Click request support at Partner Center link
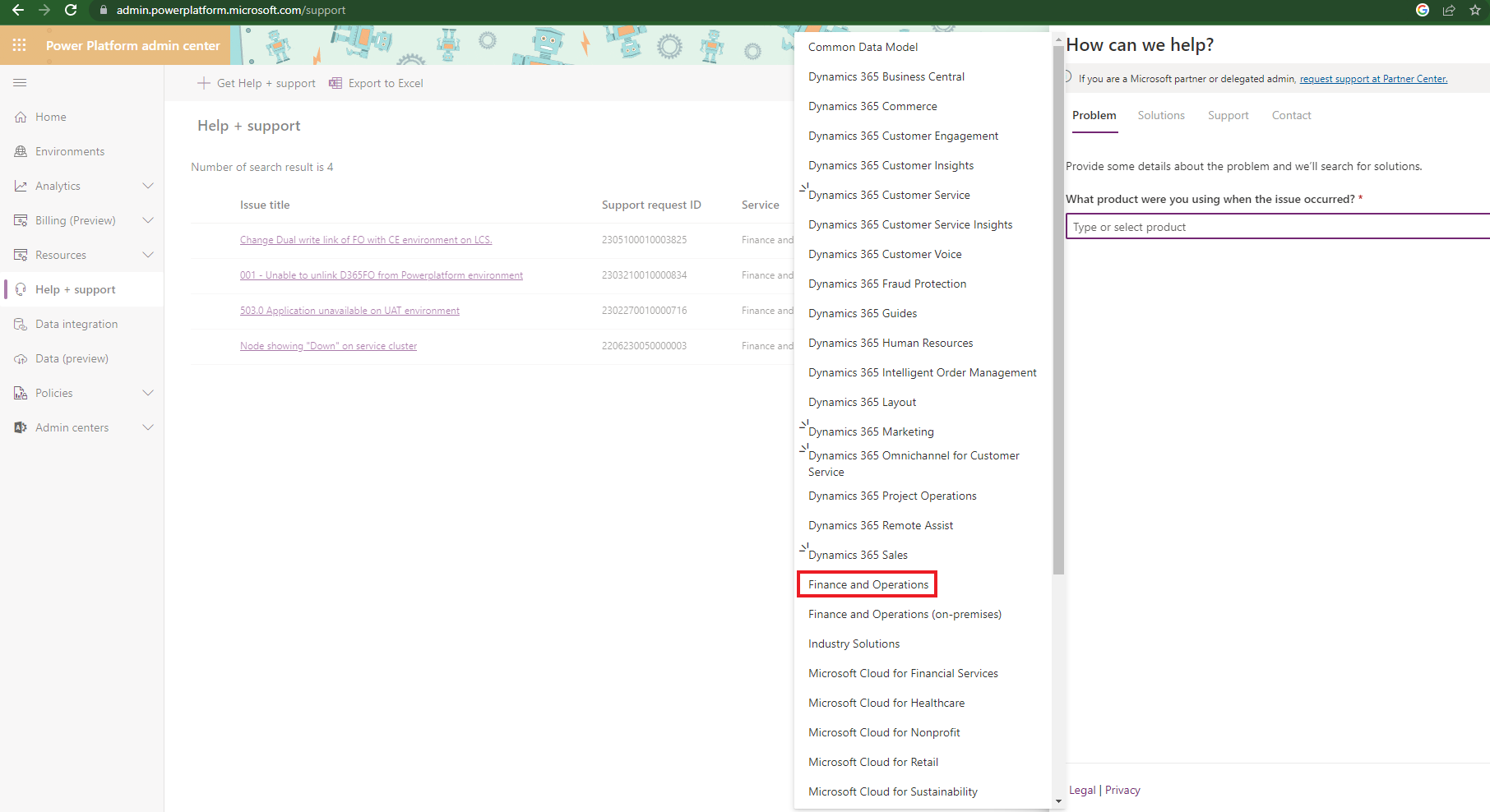The image size is (1490, 812). (1373, 79)
